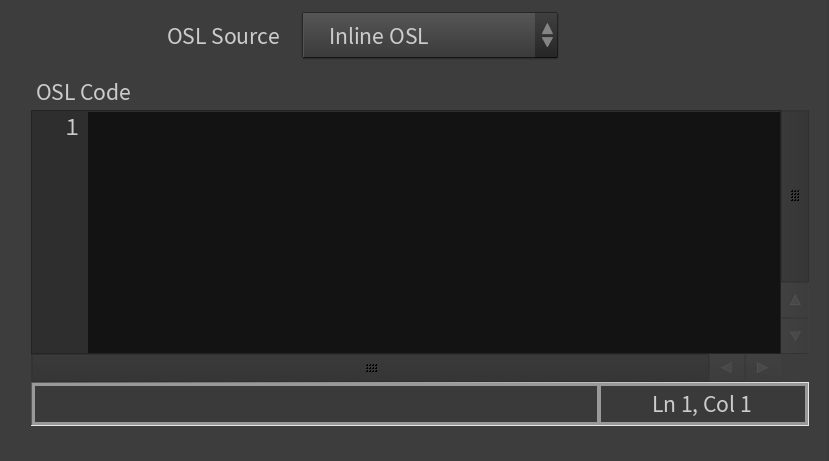This screenshot has height=461, width=829.
Task: Click the horizontal scrollbar right of its grip
Action: point(544,367)
